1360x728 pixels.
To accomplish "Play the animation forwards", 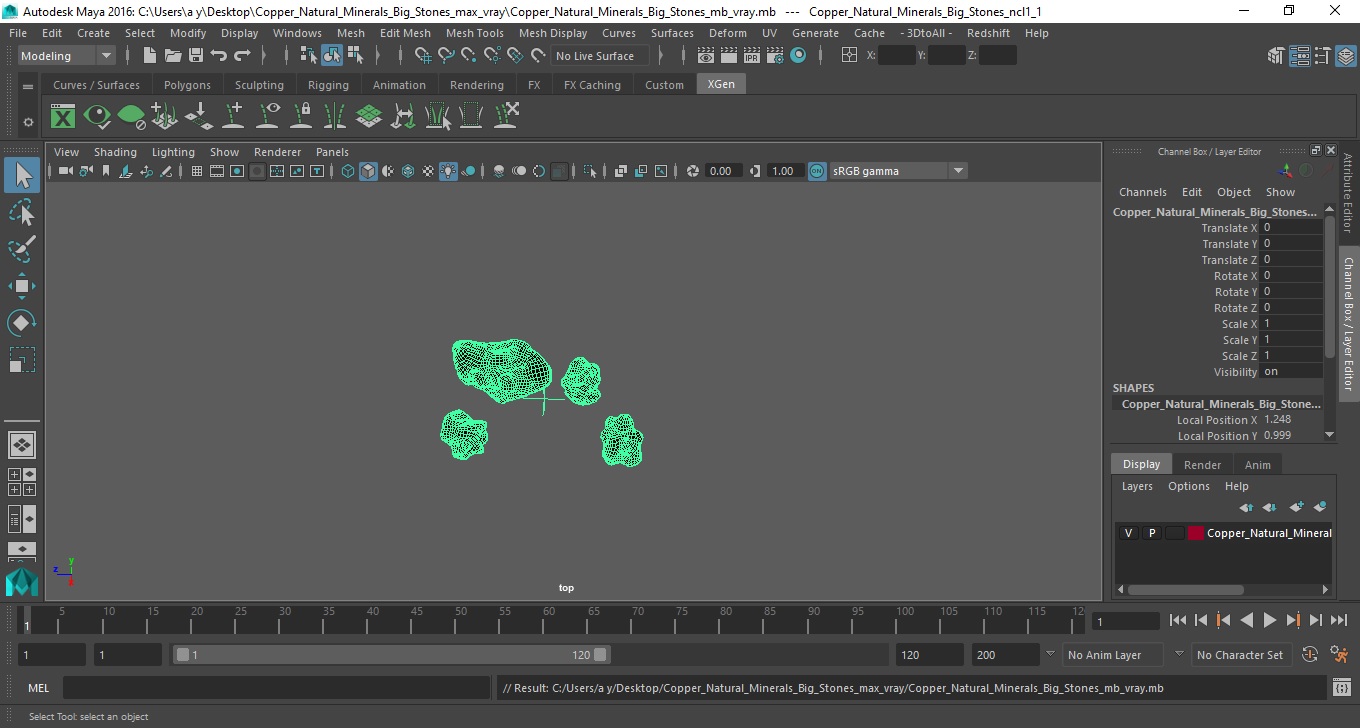I will 1270,620.
